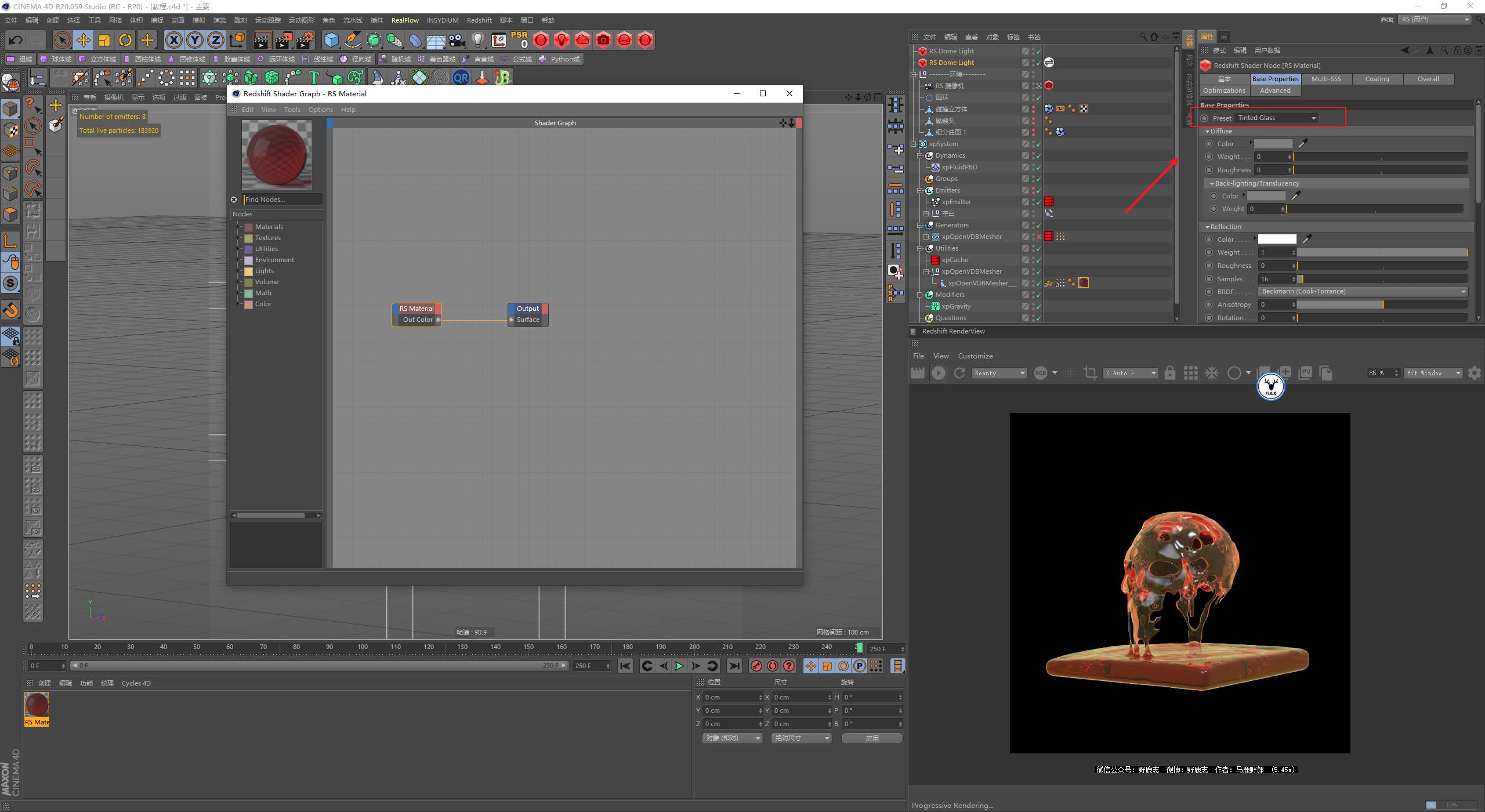Image resolution: width=1485 pixels, height=812 pixels.
Task: Open the Redshift RenderView camera icon in toolbar
Action: click(604, 40)
